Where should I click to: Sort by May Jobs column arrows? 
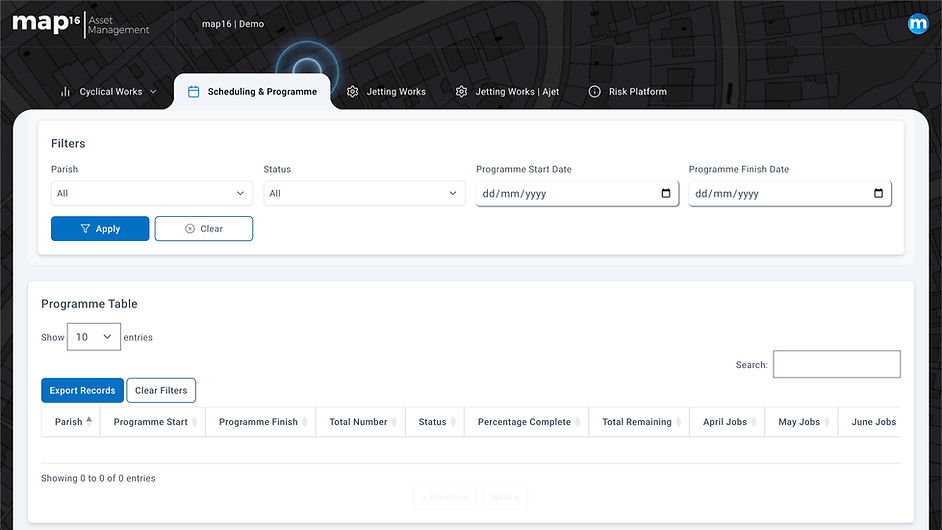click(827, 422)
